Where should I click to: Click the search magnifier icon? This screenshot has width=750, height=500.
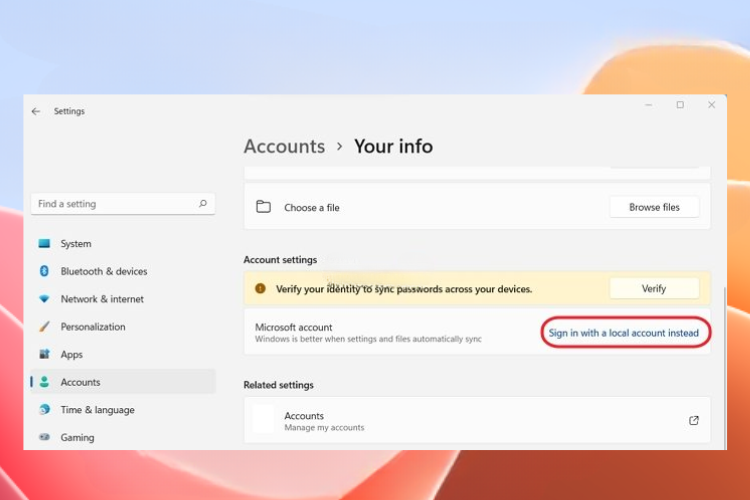click(203, 203)
